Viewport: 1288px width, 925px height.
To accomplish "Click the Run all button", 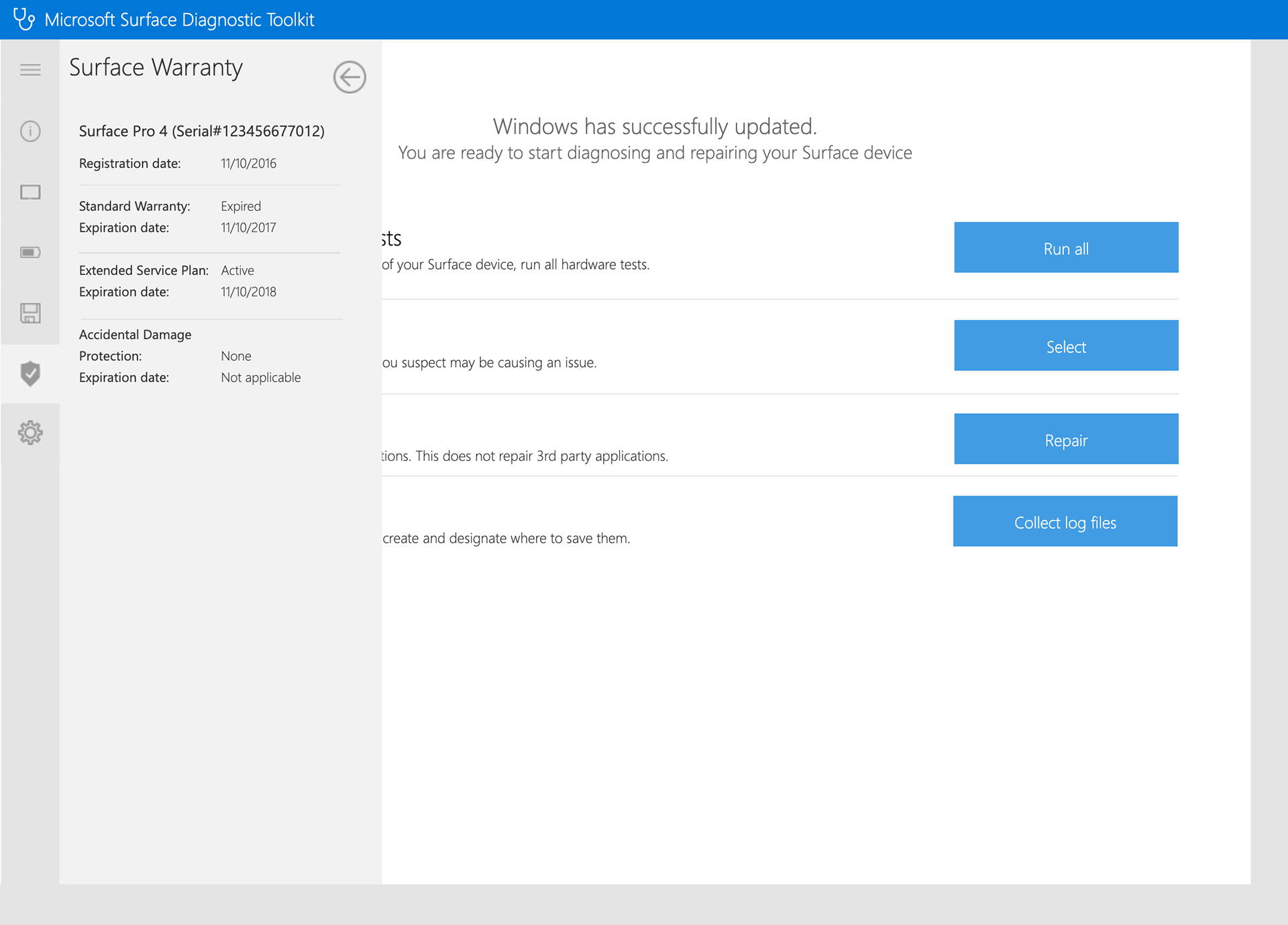I will (1066, 248).
